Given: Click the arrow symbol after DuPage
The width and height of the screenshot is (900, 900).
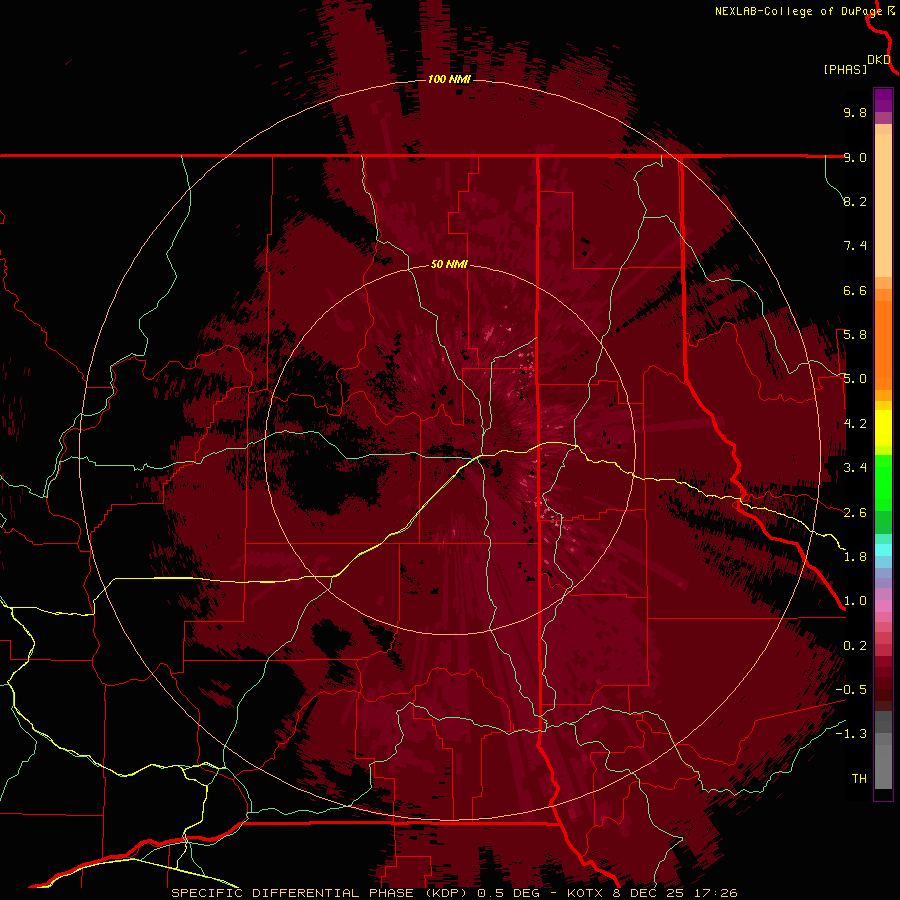Looking at the screenshot, I should [x=891, y=10].
